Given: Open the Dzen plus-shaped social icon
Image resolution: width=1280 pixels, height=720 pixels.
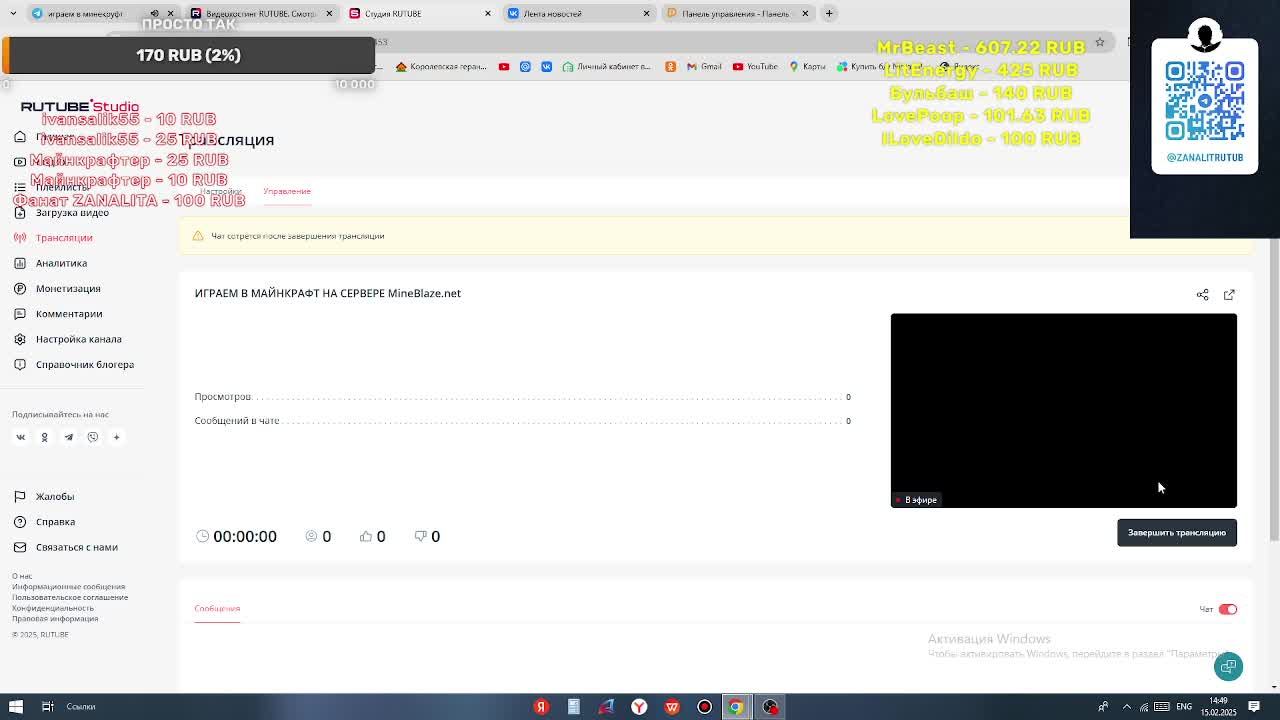Looking at the screenshot, I should 116,437.
